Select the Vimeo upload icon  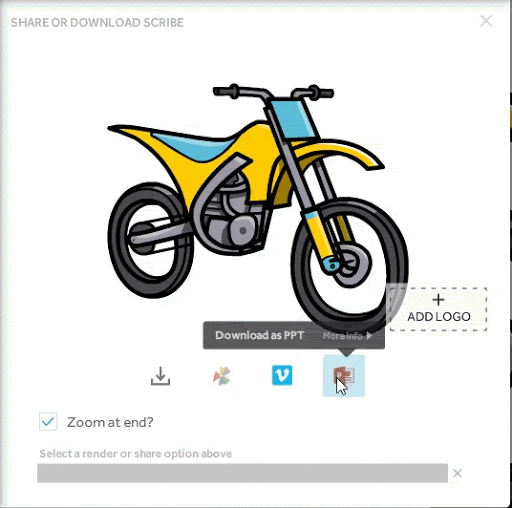tap(282, 375)
